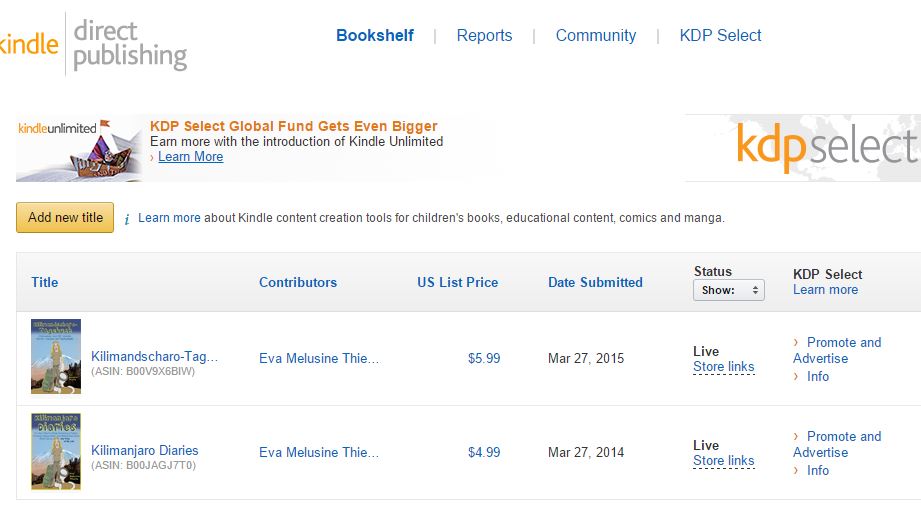Click Promote and Advertise for Kilimanjaro Diaries
The height and width of the screenshot is (508, 921).
[837, 444]
